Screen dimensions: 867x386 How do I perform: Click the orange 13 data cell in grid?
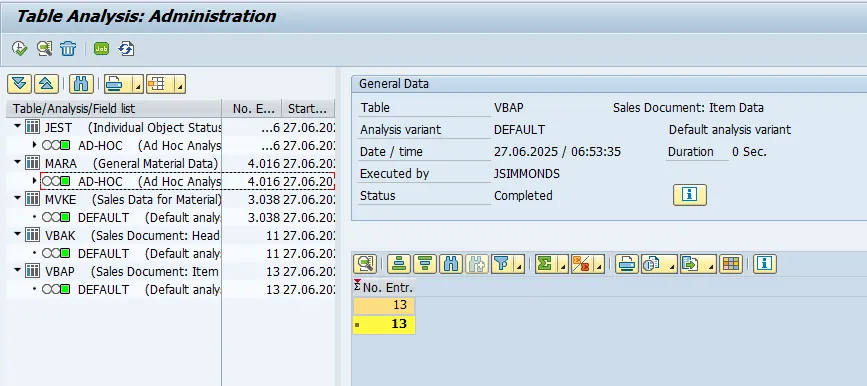(384, 305)
